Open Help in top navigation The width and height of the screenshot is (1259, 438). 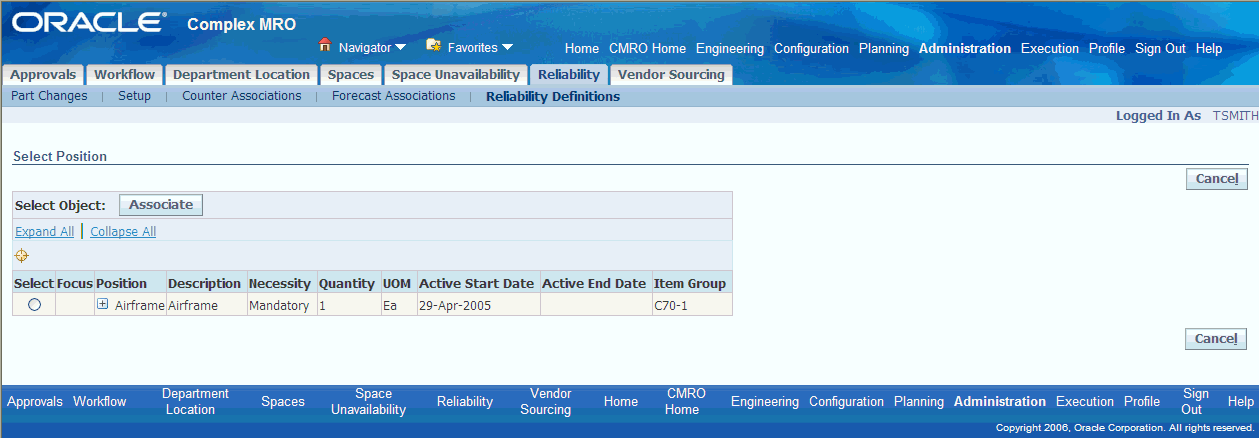[x=1209, y=48]
